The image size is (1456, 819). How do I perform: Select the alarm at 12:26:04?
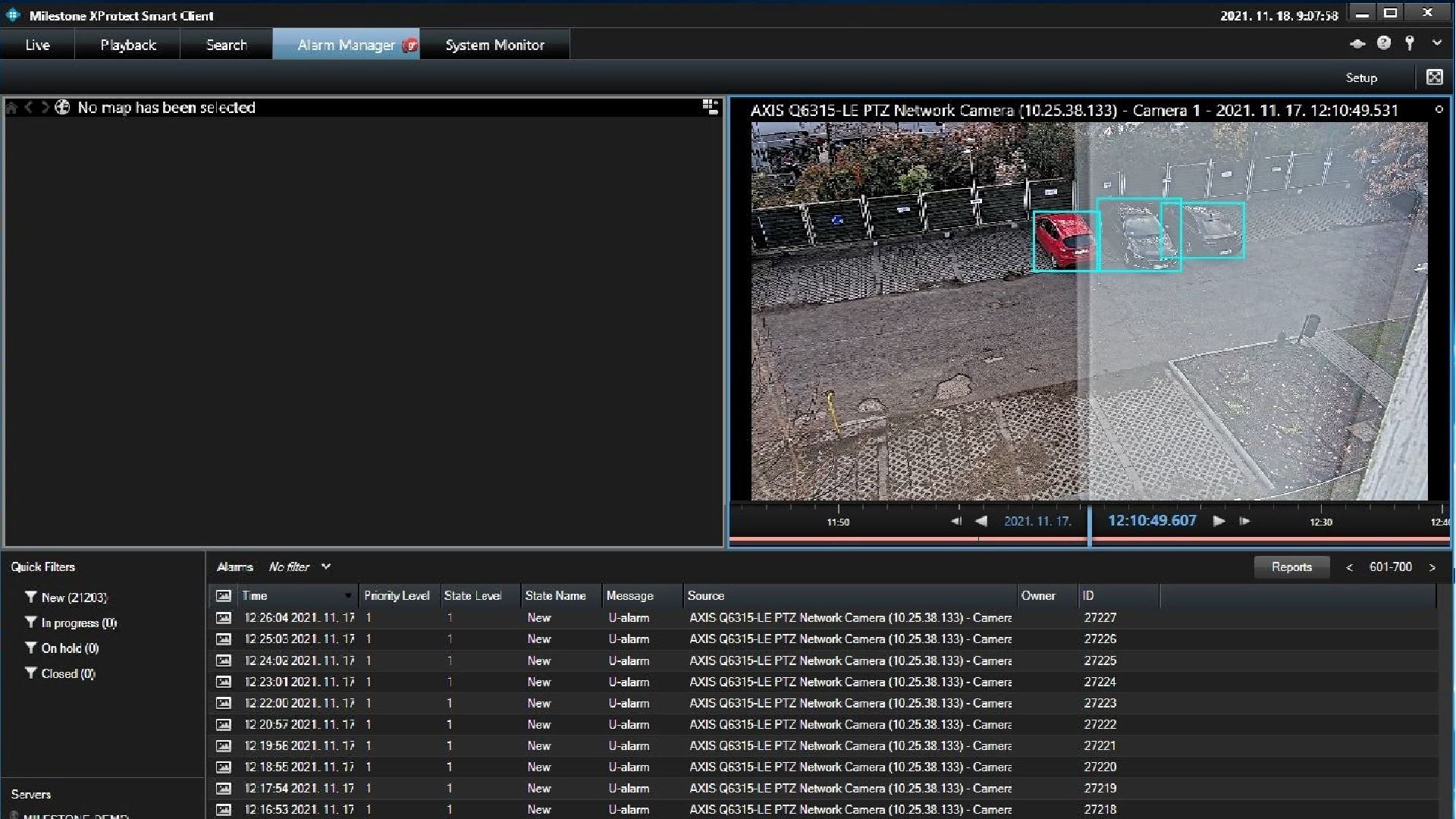[x=823, y=618]
